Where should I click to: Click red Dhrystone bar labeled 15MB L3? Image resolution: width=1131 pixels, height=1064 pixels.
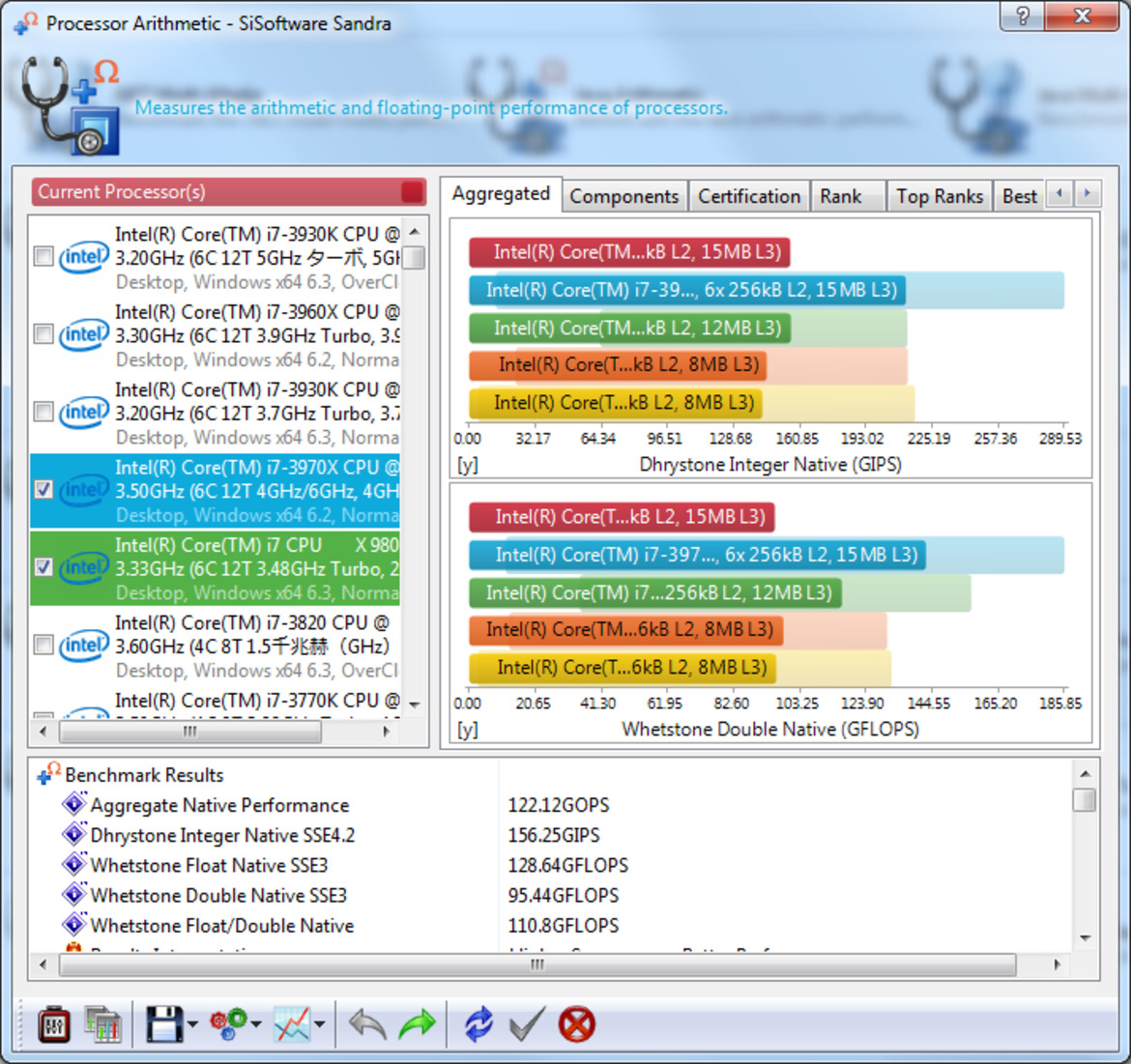click(x=629, y=252)
